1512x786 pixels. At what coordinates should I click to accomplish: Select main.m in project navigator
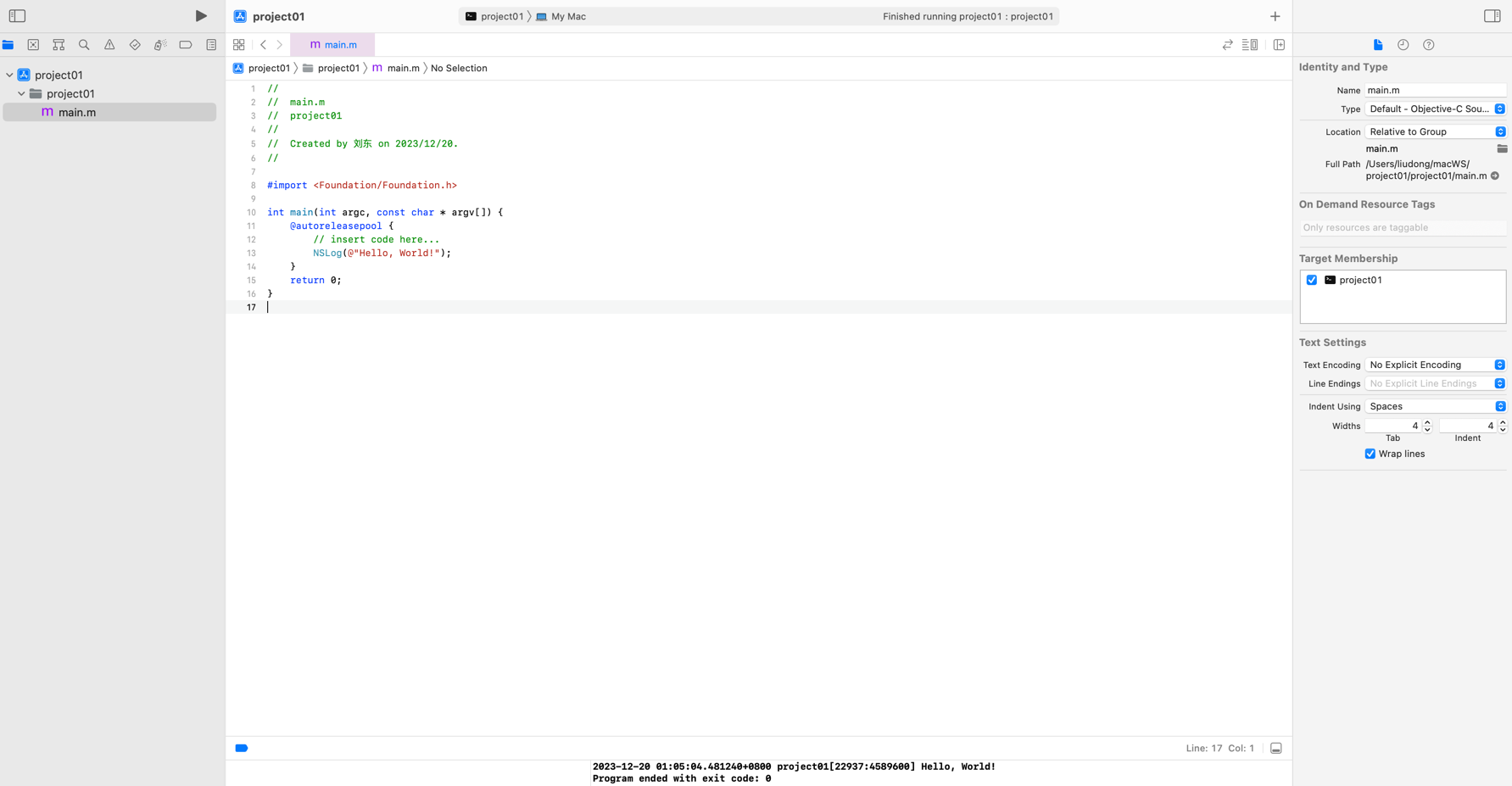coord(109,112)
